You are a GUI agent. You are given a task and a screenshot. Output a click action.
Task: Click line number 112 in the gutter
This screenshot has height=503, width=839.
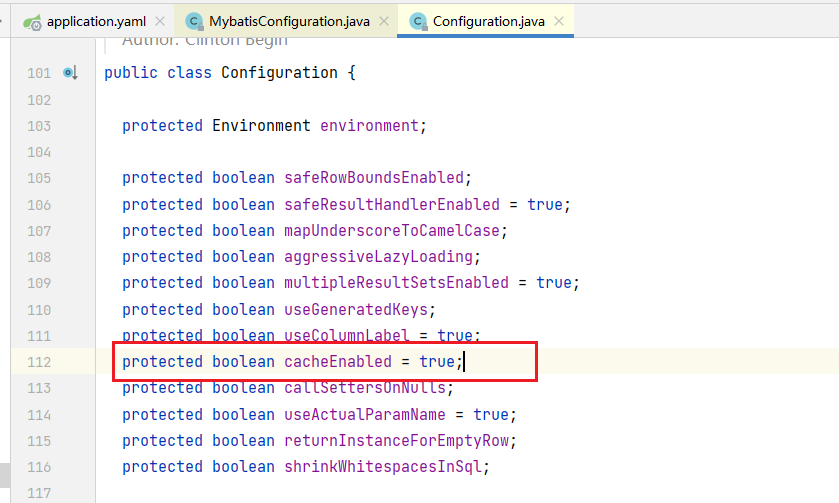point(38,362)
